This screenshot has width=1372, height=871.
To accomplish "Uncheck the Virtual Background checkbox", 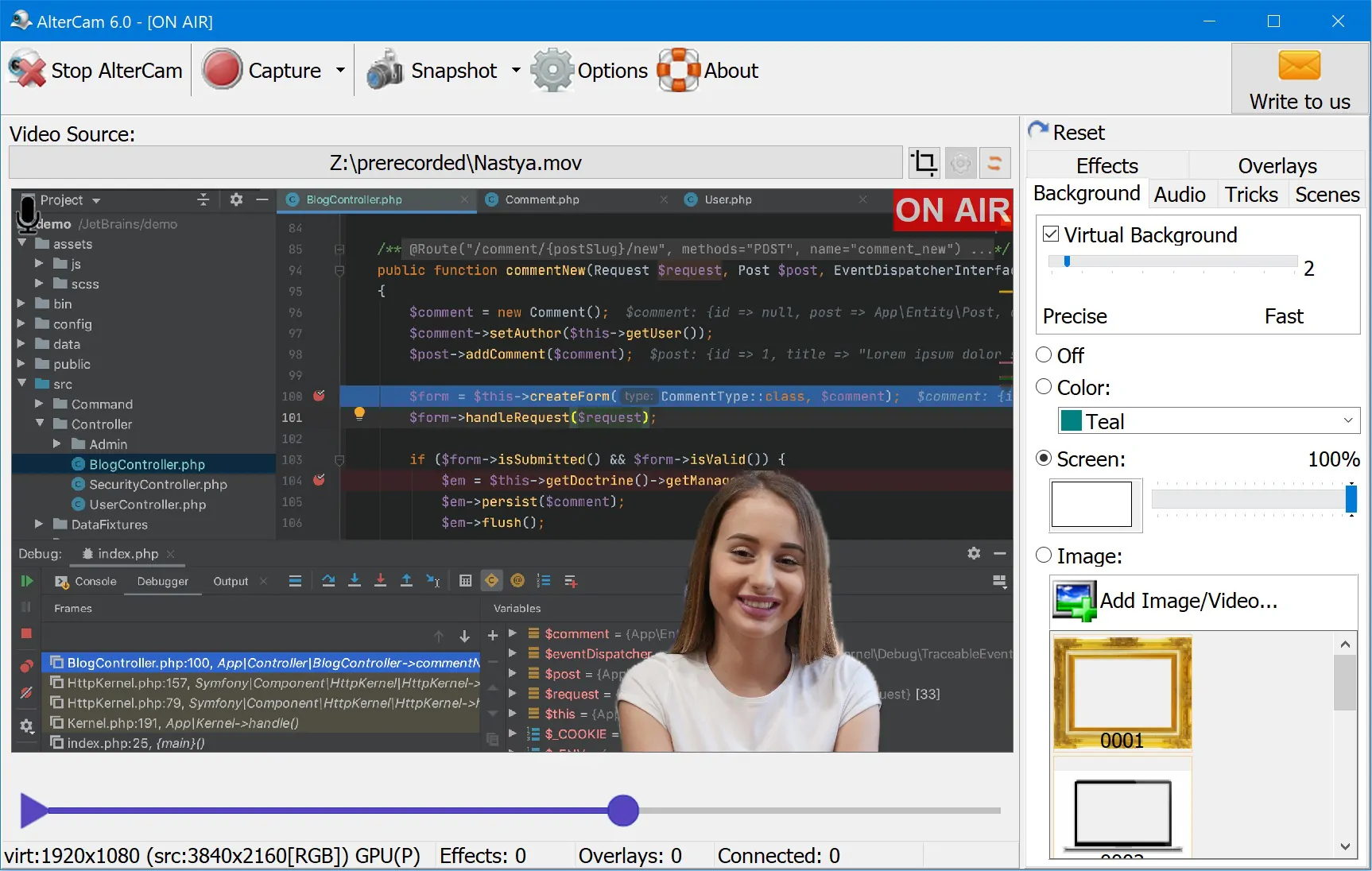I will 1051,234.
